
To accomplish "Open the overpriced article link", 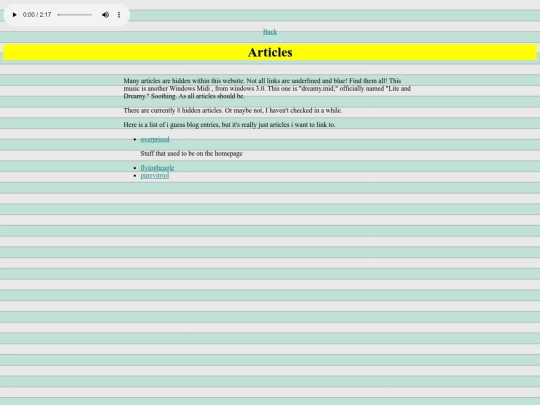I will (x=155, y=139).
